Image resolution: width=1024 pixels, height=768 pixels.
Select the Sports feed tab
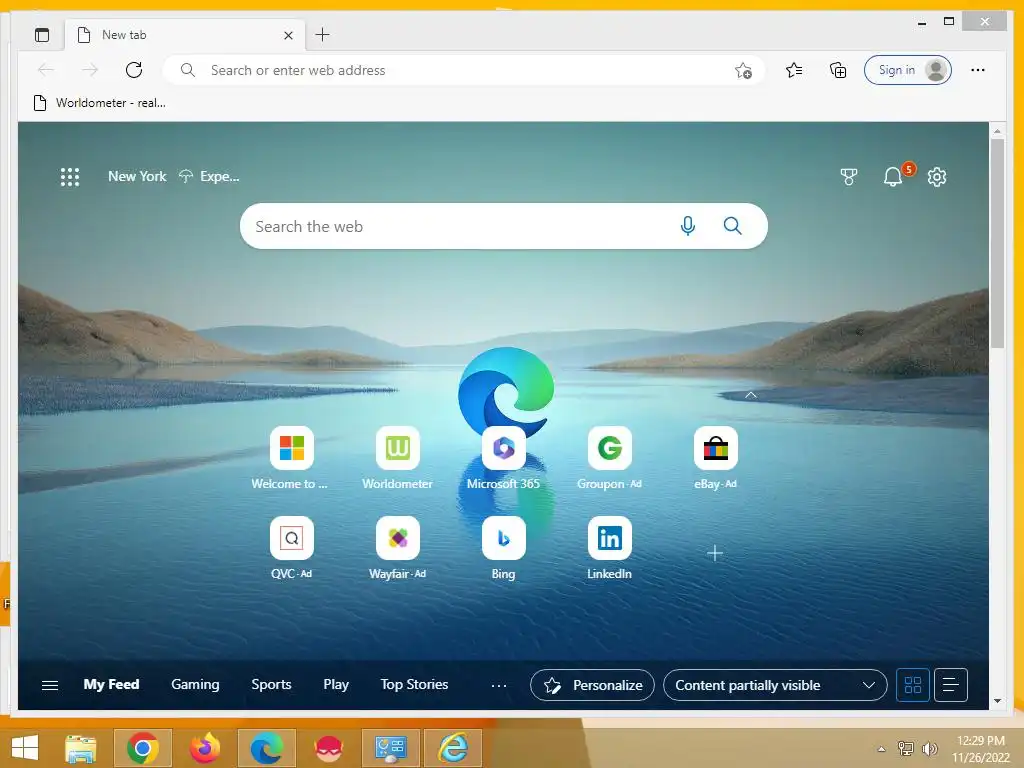pos(271,684)
